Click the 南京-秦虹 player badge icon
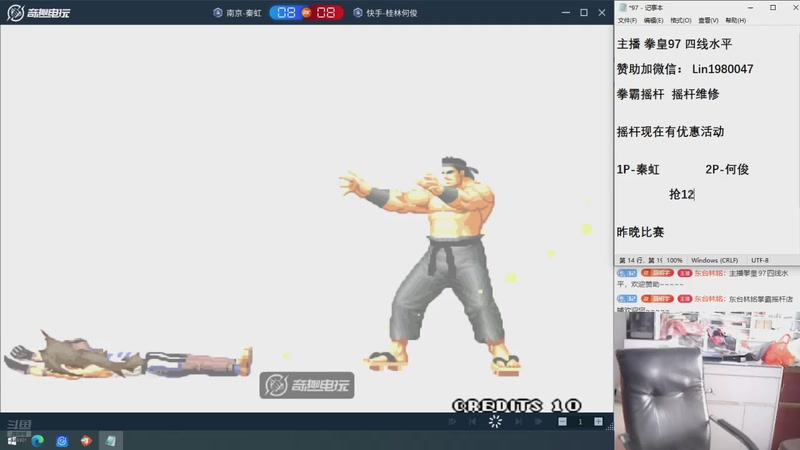This screenshot has height=450, width=800. [218, 13]
